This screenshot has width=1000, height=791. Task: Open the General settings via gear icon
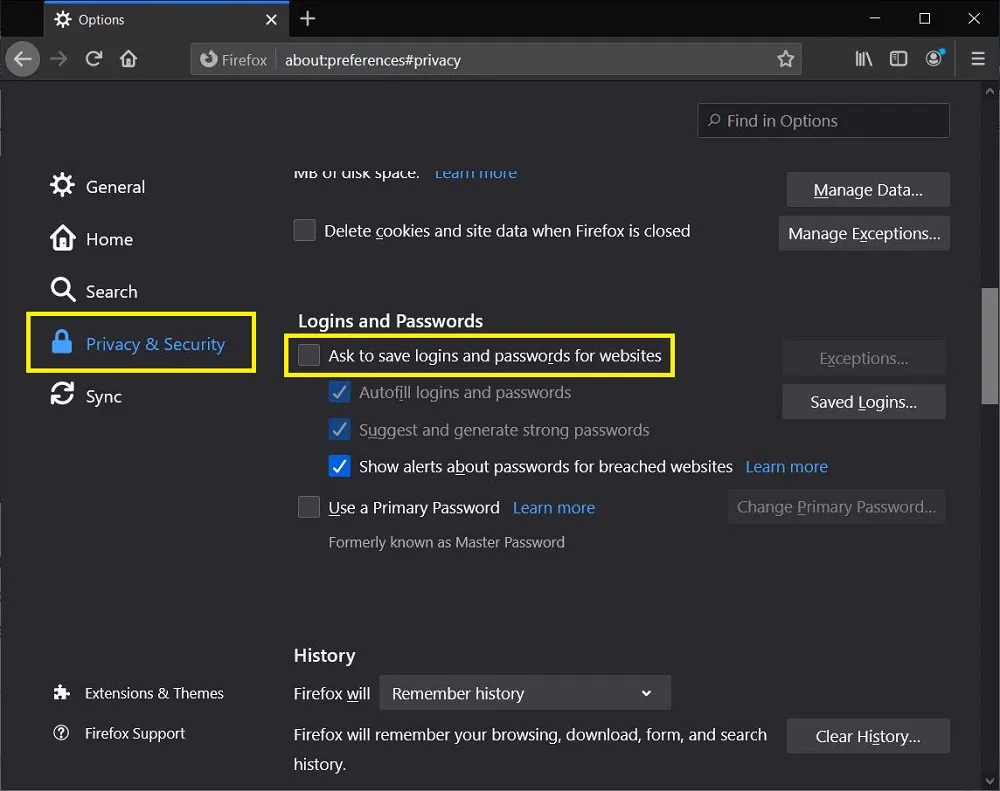[62, 186]
